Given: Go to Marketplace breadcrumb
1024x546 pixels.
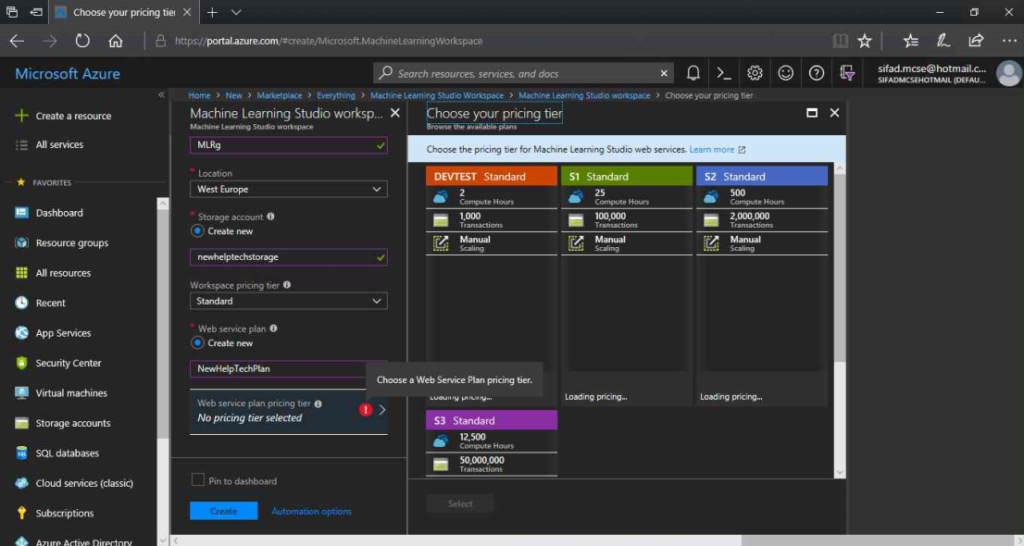Looking at the screenshot, I should click(x=279, y=95).
